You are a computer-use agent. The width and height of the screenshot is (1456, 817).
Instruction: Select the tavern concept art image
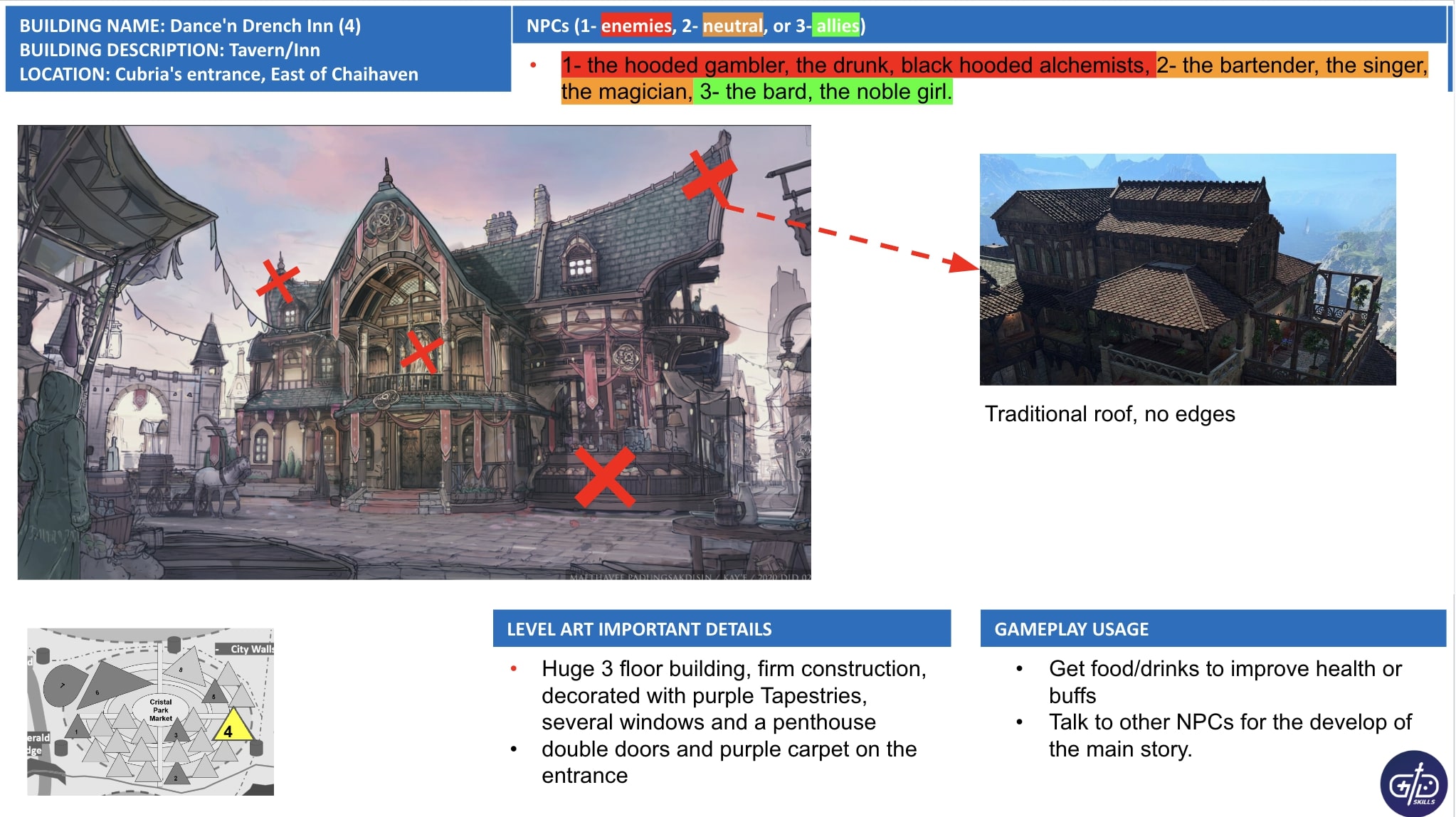pyautogui.click(x=414, y=352)
